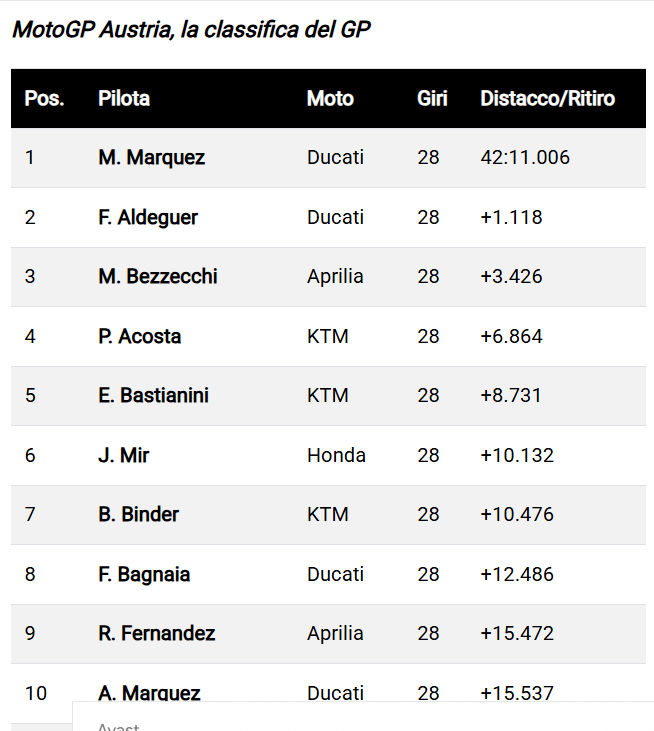Click the Pilota column header
This screenshot has width=654, height=731.
pos(124,98)
